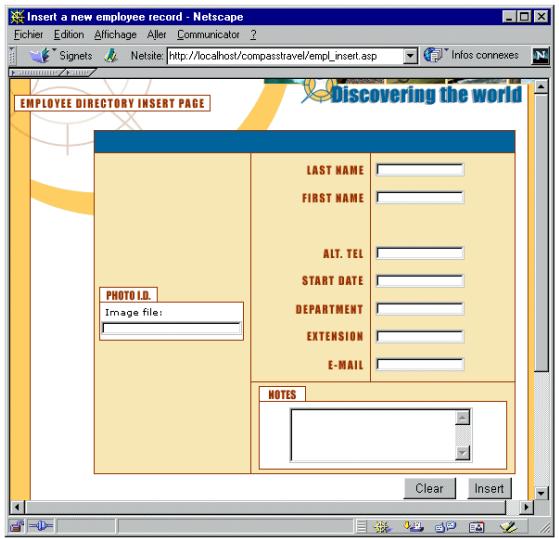Click the PHOTO I.D. label tab
559x539 pixels.
pos(128,295)
